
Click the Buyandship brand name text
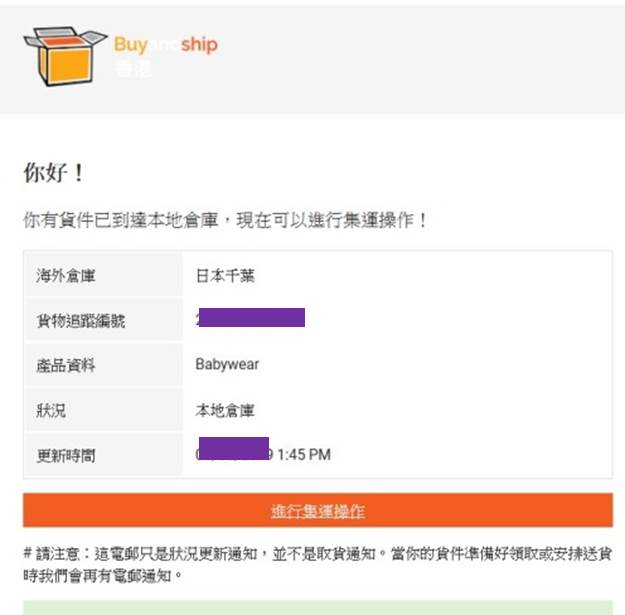point(166,44)
